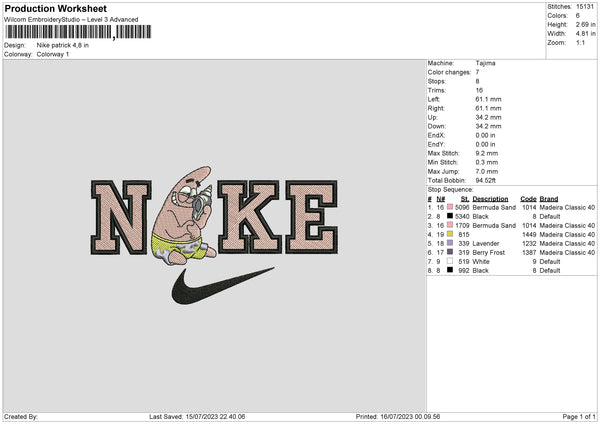Click 'White' in the Description column
600x424 pixels.
(x=481, y=261)
